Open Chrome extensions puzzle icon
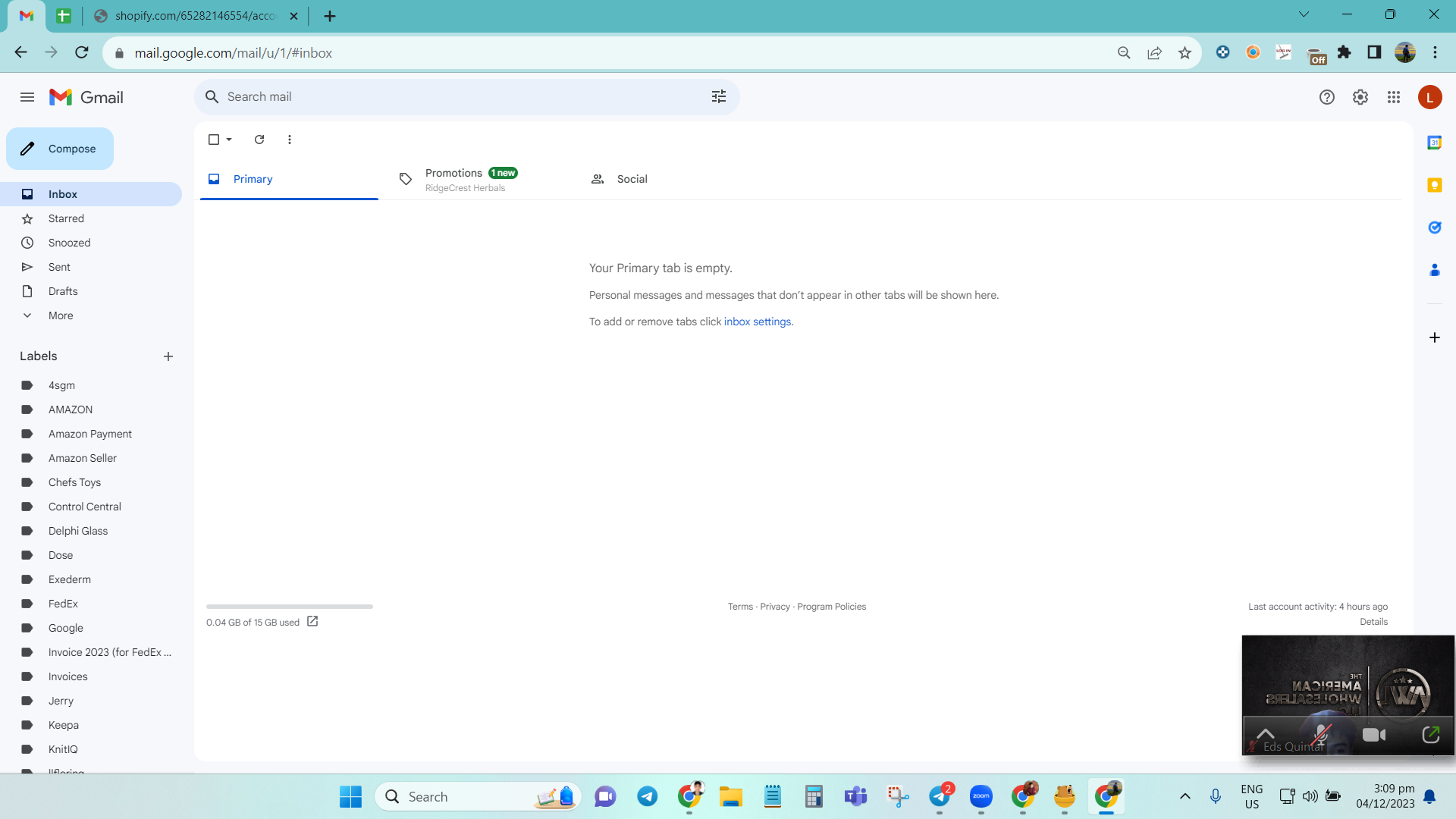The width and height of the screenshot is (1456, 819). tap(1344, 52)
